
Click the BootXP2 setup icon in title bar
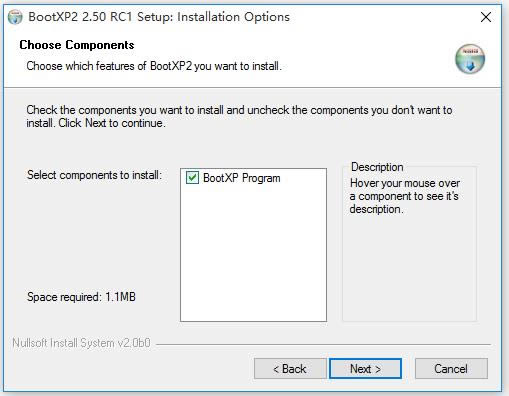pyautogui.click(x=15, y=17)
